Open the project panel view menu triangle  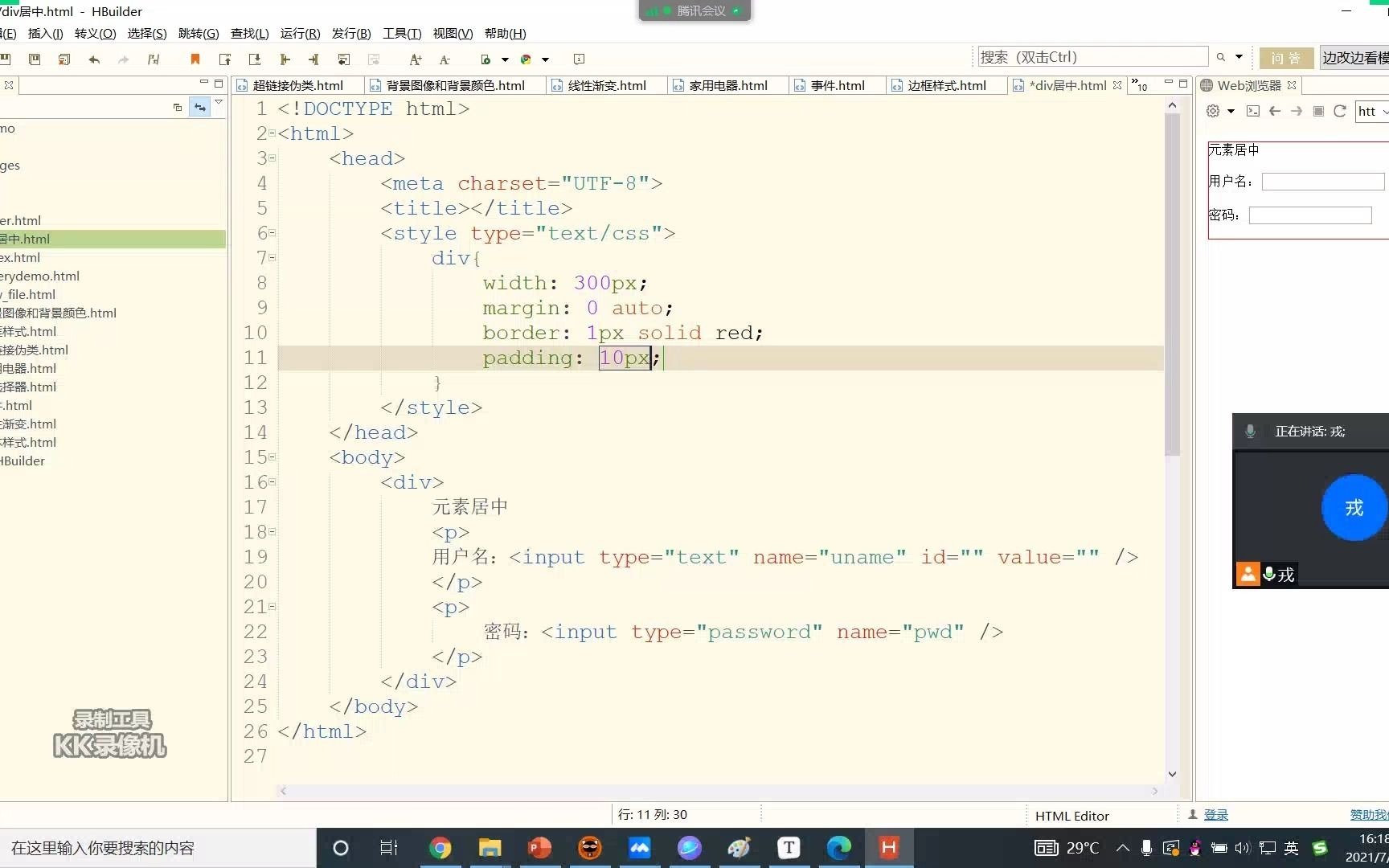(219, 103)
